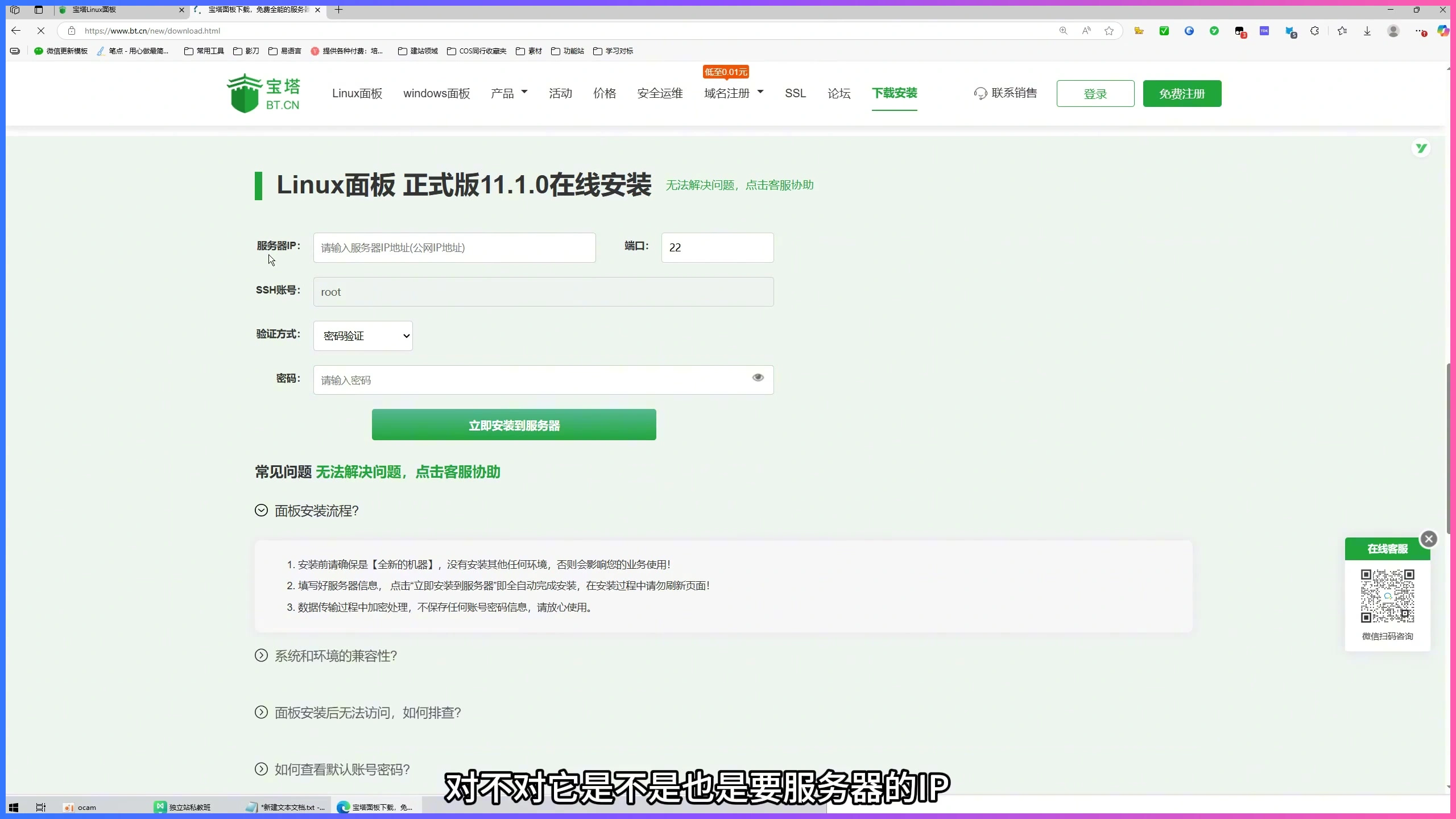1456x819 pixels.
Task: Click the read aloud icon
Action: 1086,31
